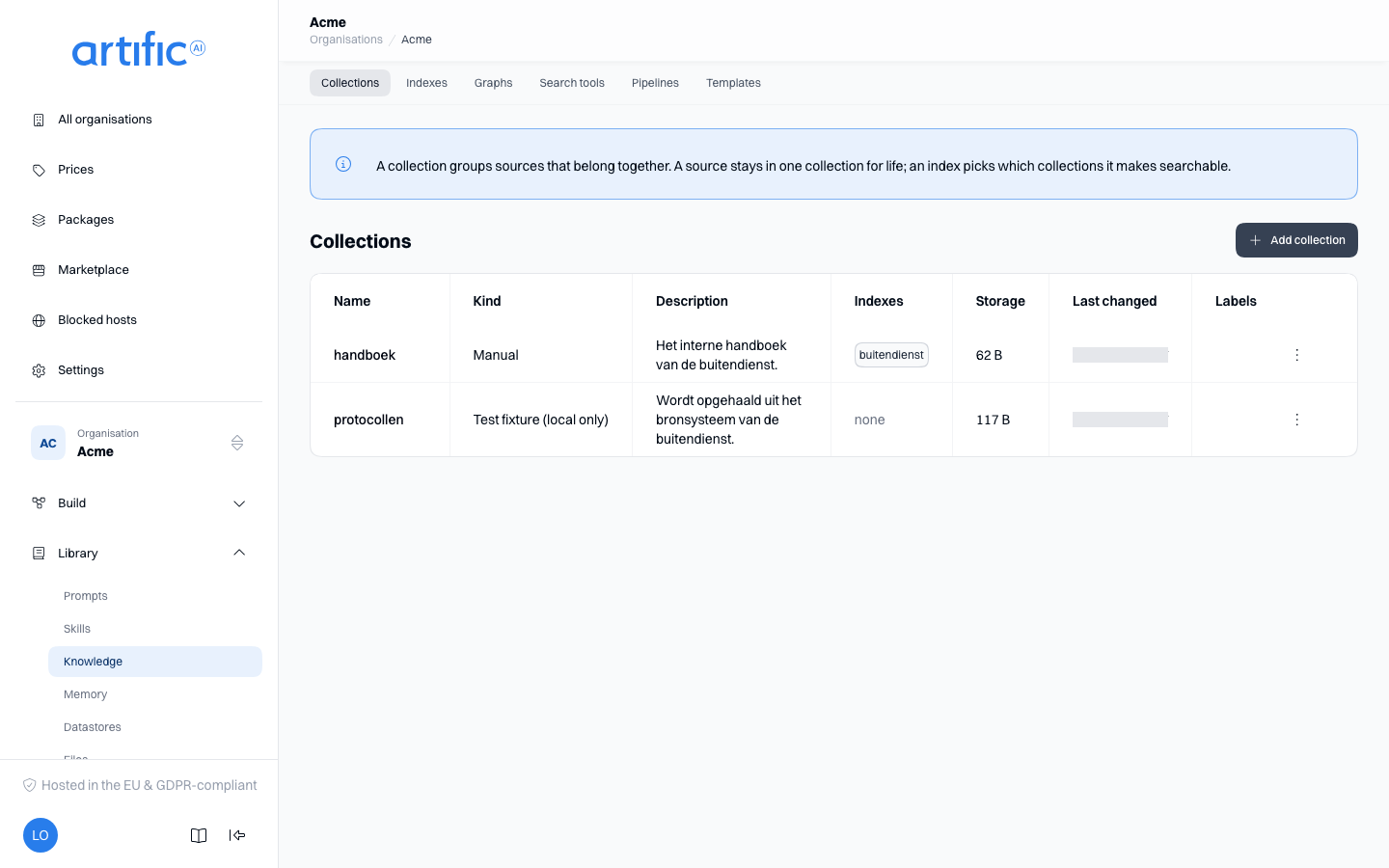
Task: Open Memory under Library
Action: click(x=155, y=694)
